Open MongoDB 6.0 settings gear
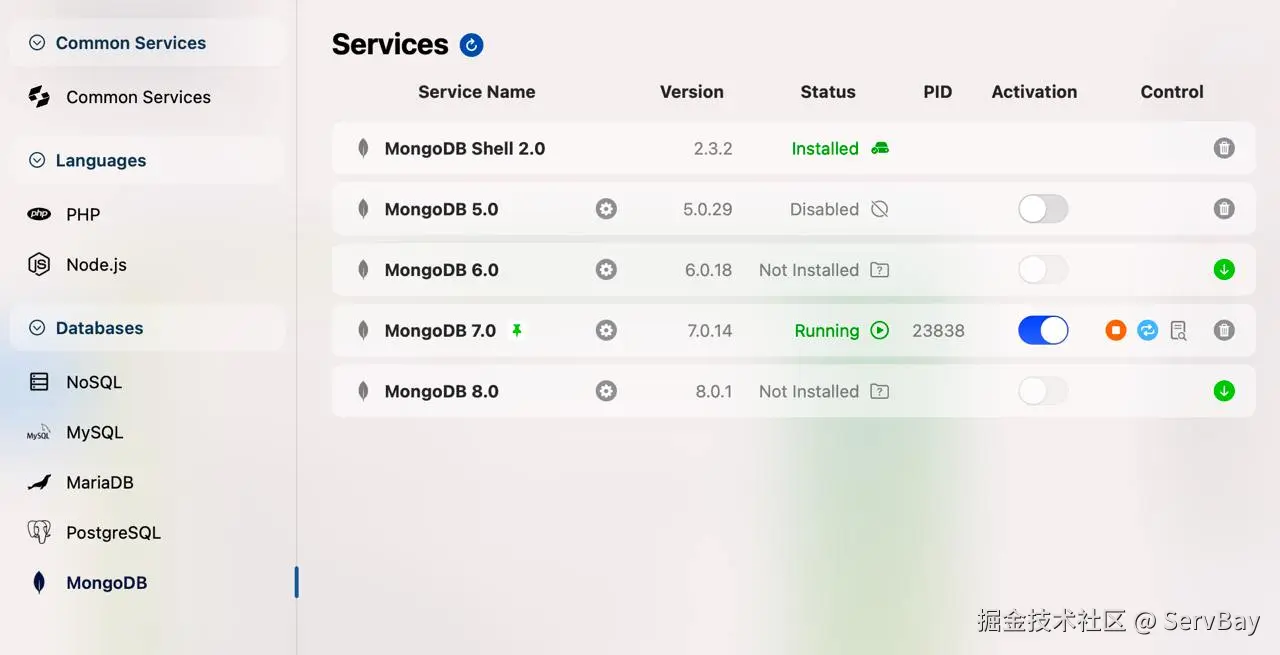The image size is (1280, 655). click(606, 270)
